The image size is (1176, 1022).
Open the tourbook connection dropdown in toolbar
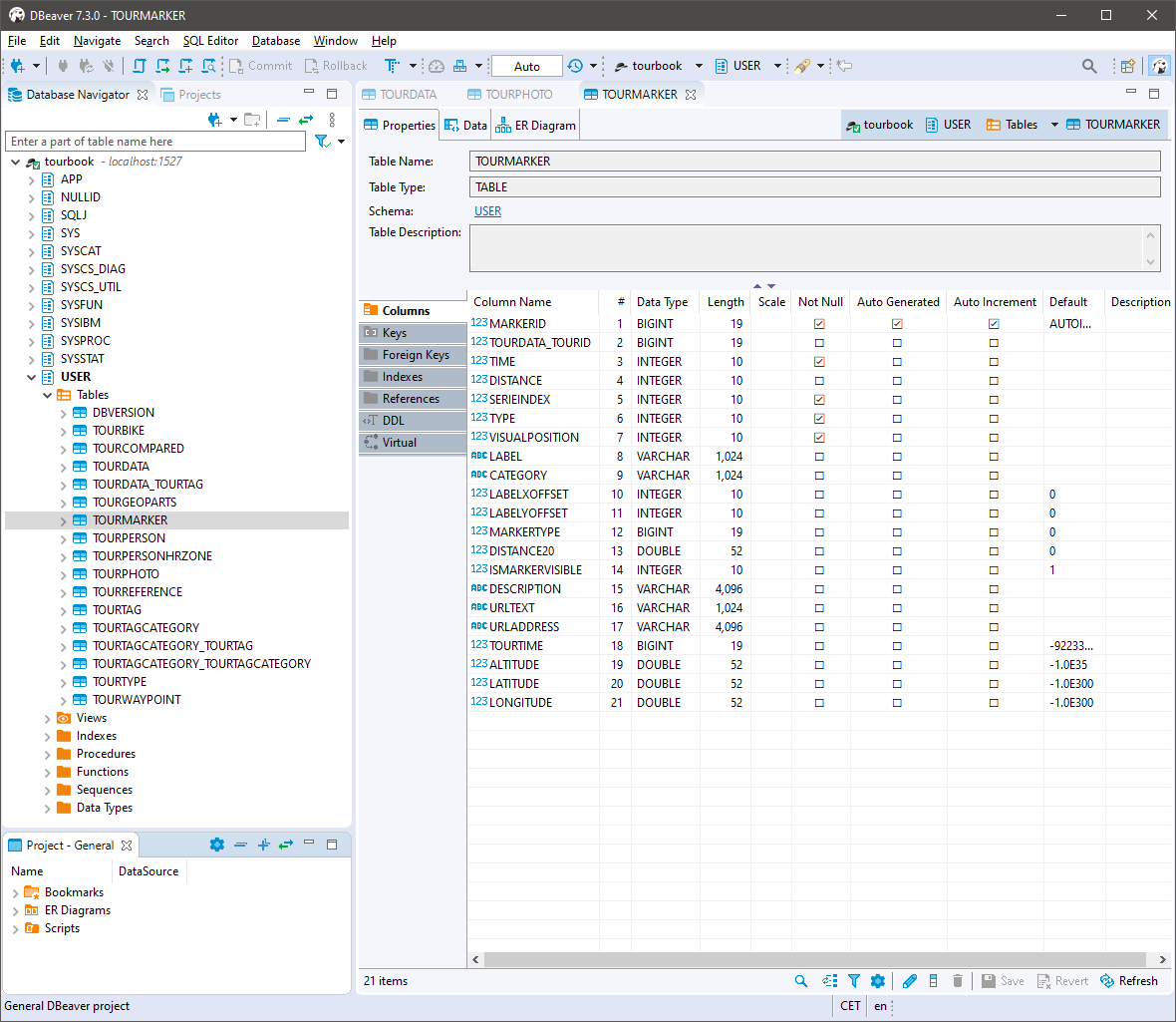[x=698, y=66]
